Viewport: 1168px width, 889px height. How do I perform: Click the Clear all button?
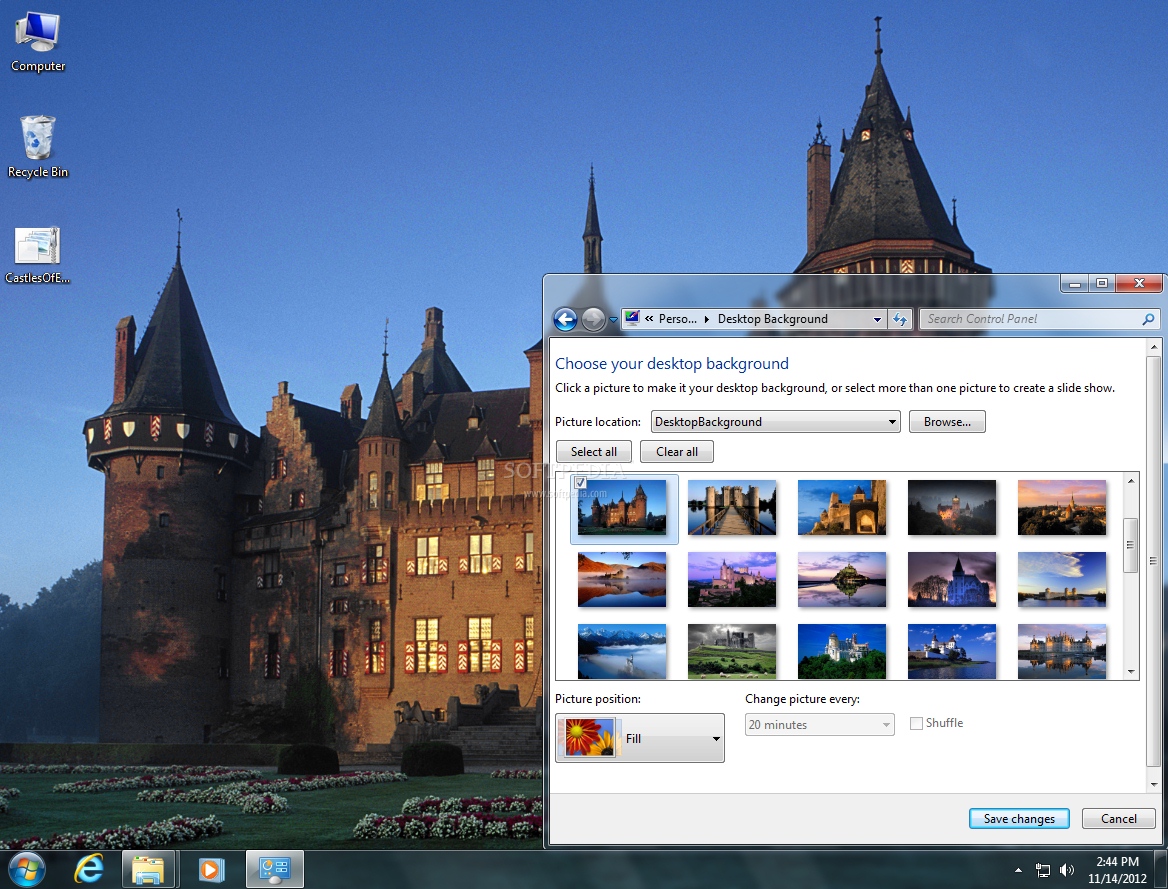(x=676, y=452)
